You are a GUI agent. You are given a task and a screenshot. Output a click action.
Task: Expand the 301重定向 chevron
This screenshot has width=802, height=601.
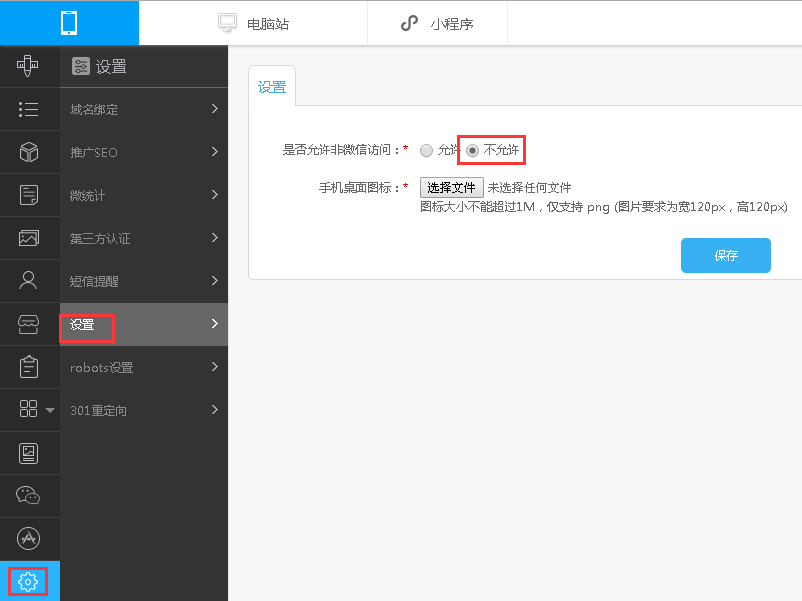tap(215, 409)
